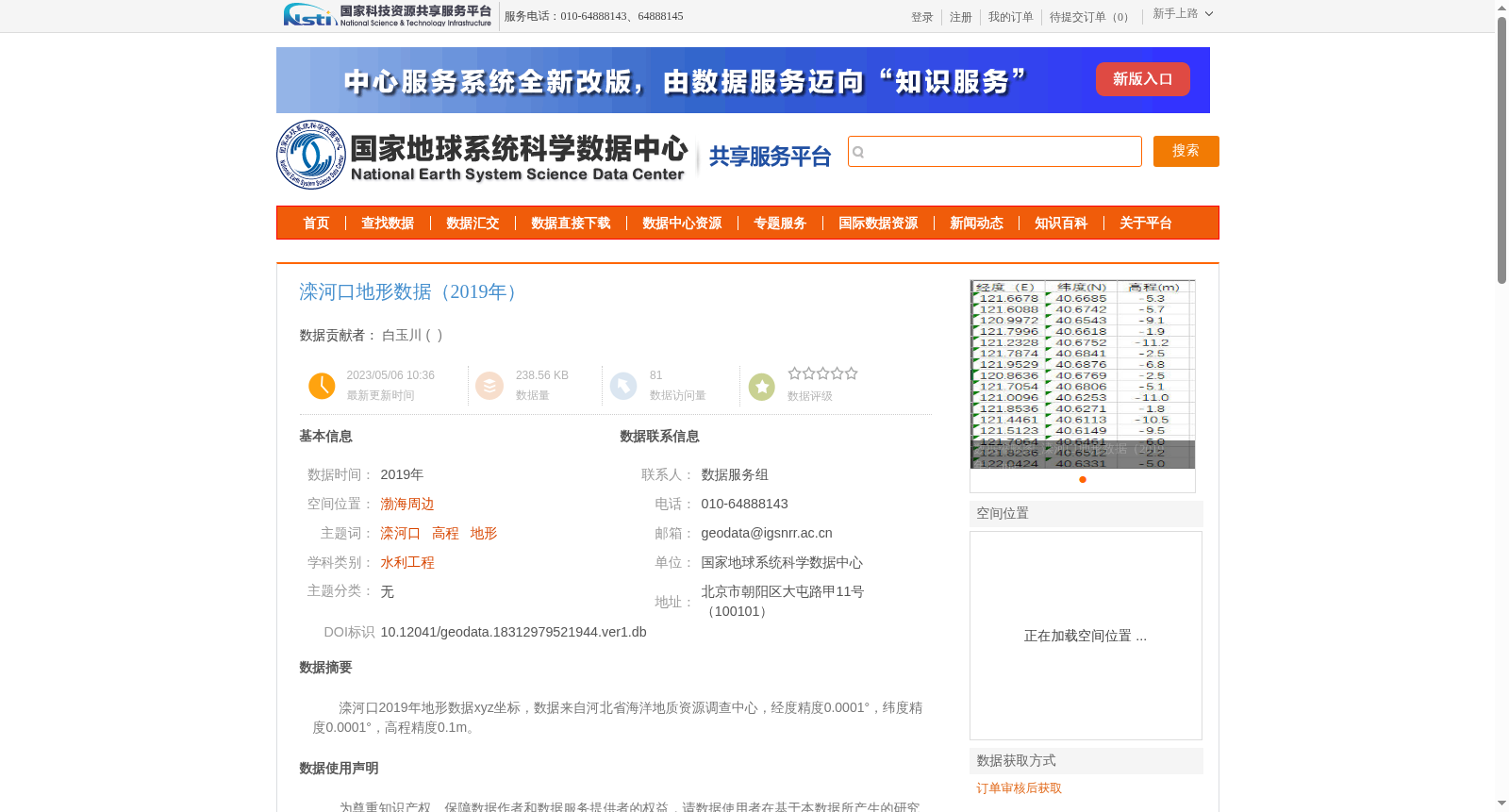Click the data size stack icon
Image resolution: width=1509 pixels, height=812 pixels.
tap(489, 386)
